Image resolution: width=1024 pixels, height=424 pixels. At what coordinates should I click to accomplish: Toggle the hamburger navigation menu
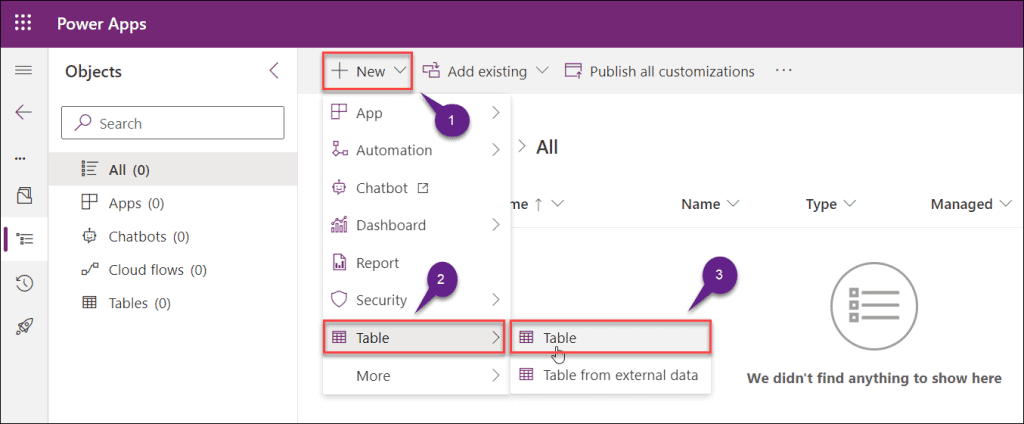click(24, 70)
